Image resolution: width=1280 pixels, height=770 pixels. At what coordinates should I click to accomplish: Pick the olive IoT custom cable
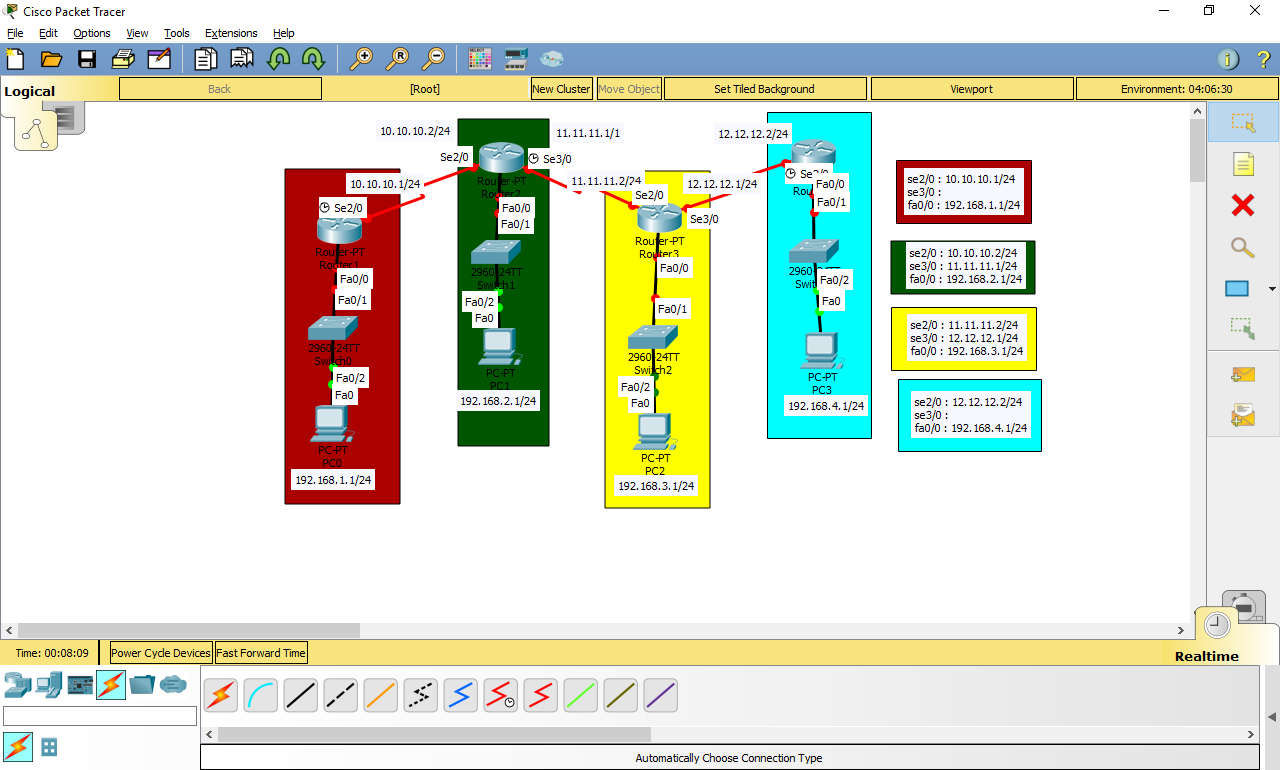[x=620, y=694]
